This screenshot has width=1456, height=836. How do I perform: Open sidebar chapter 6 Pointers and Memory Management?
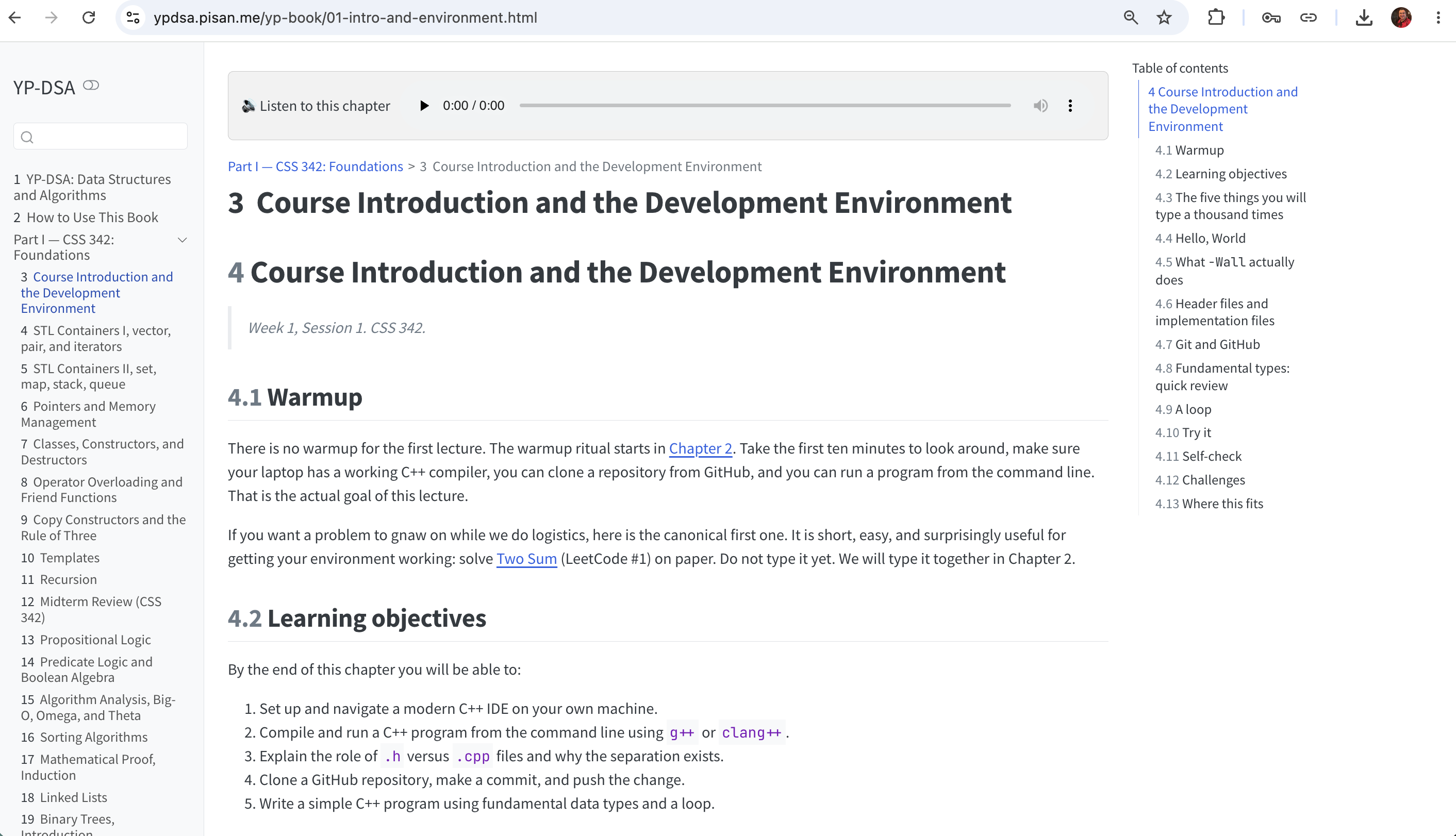click(x=89, y=414)
